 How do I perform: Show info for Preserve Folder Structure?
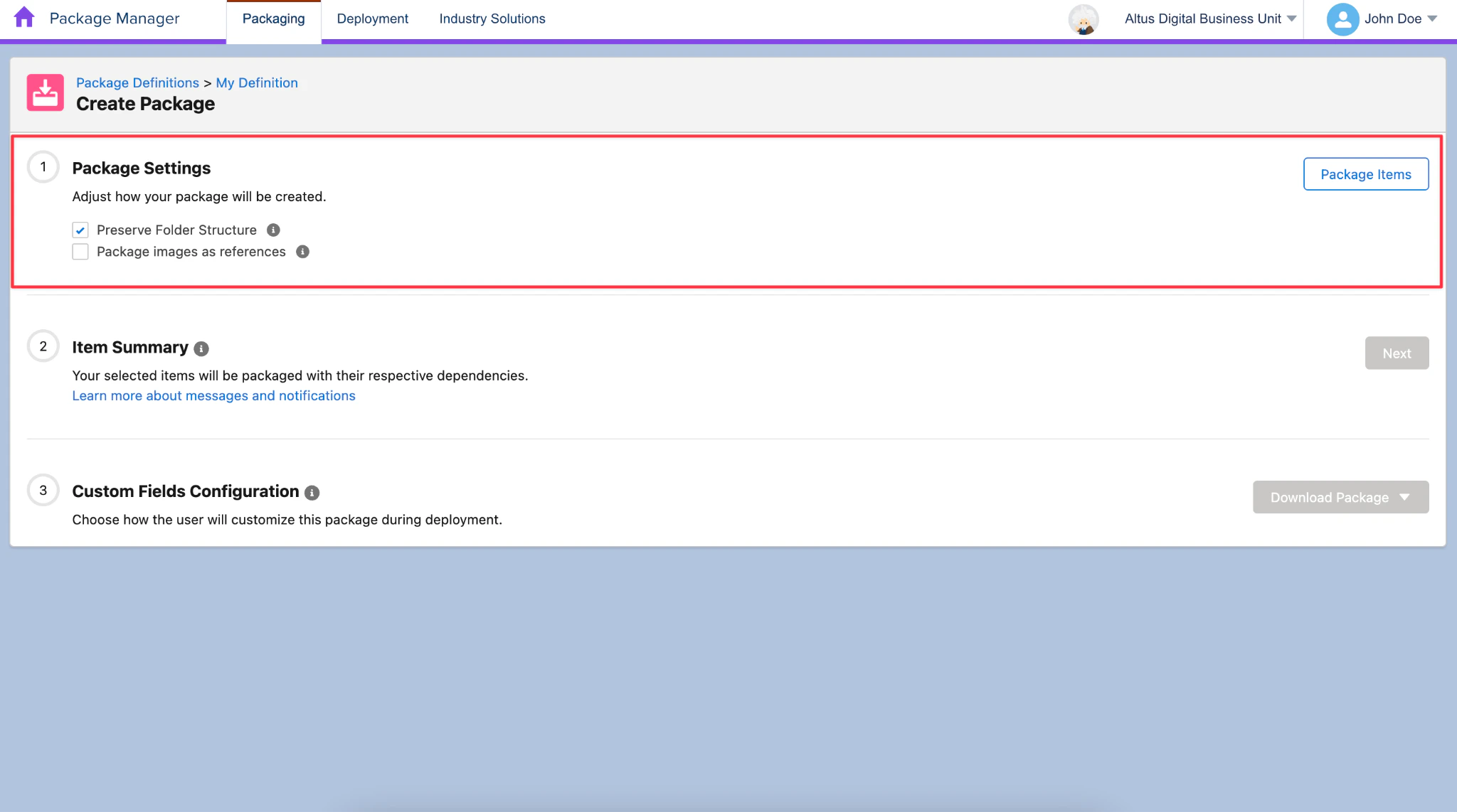(273, 230)
